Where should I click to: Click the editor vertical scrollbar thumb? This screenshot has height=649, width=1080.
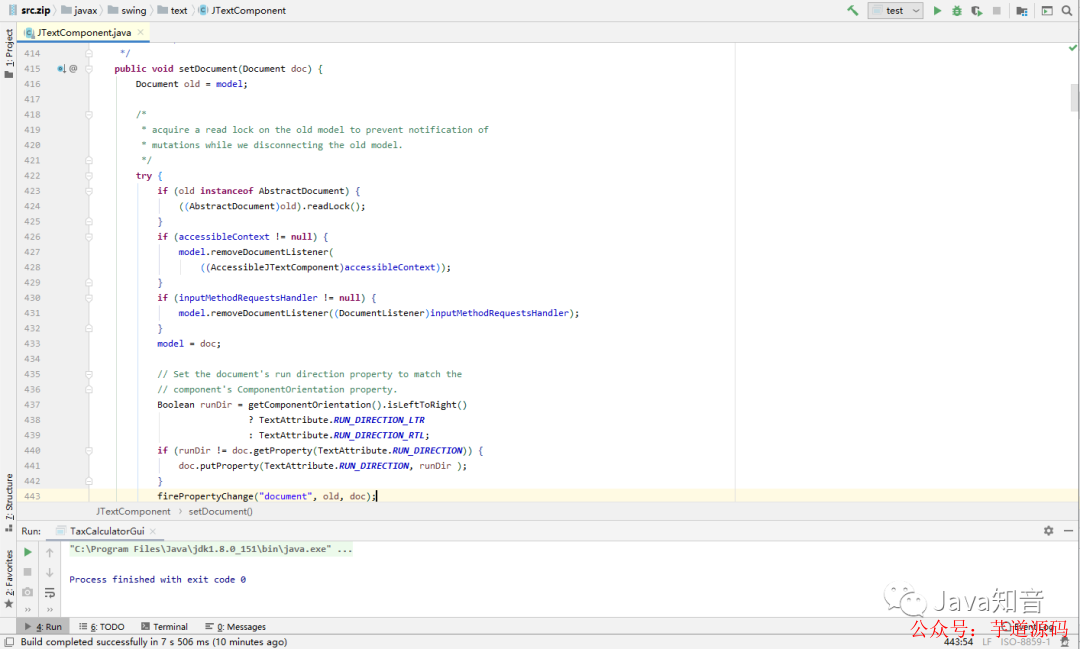pyautogui.click(x=1074, y=97)
